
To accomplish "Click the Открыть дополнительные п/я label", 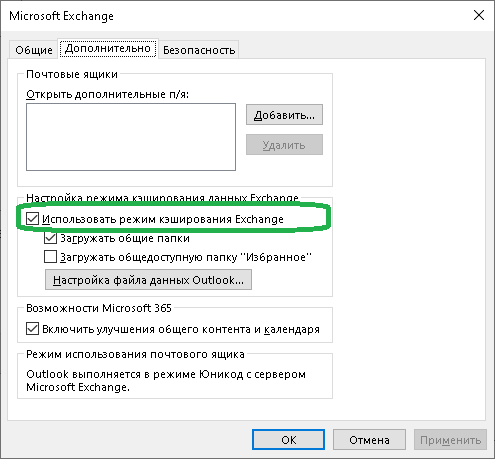I will tap(107, 94).
